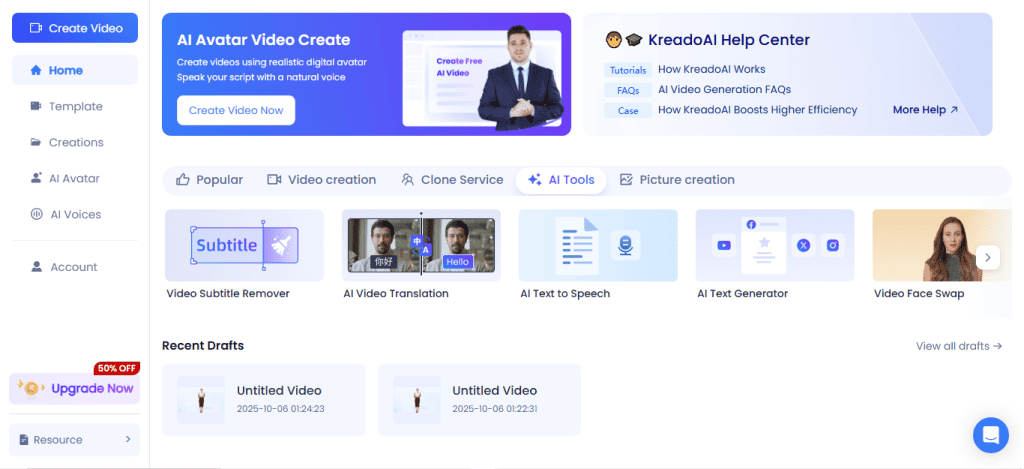
Task: Click the Create Video button
Action: click(x=75, y=28)
